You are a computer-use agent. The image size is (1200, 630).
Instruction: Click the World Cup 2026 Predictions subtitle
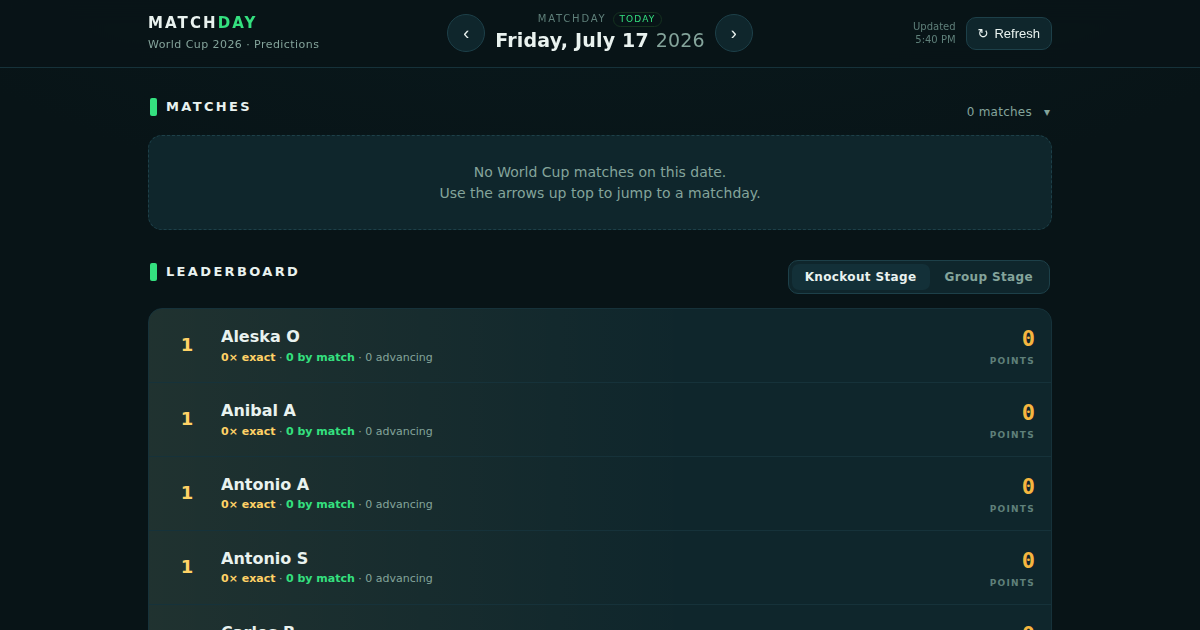(233, 44)
